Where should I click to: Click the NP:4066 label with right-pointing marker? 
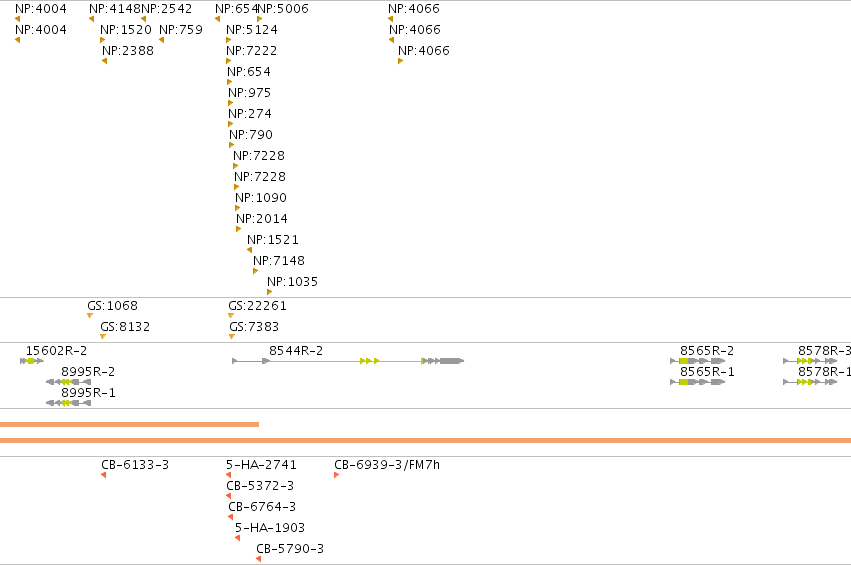click(424, 50)
